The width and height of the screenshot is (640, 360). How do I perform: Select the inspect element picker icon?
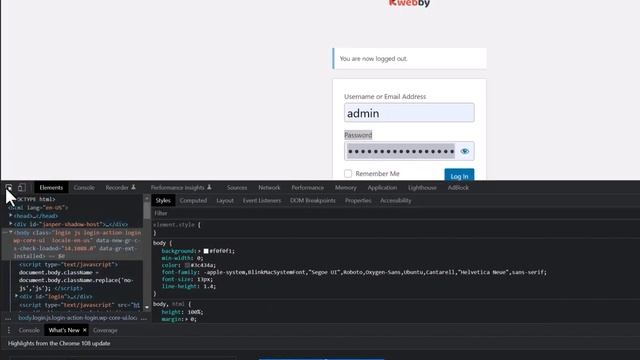9,187
